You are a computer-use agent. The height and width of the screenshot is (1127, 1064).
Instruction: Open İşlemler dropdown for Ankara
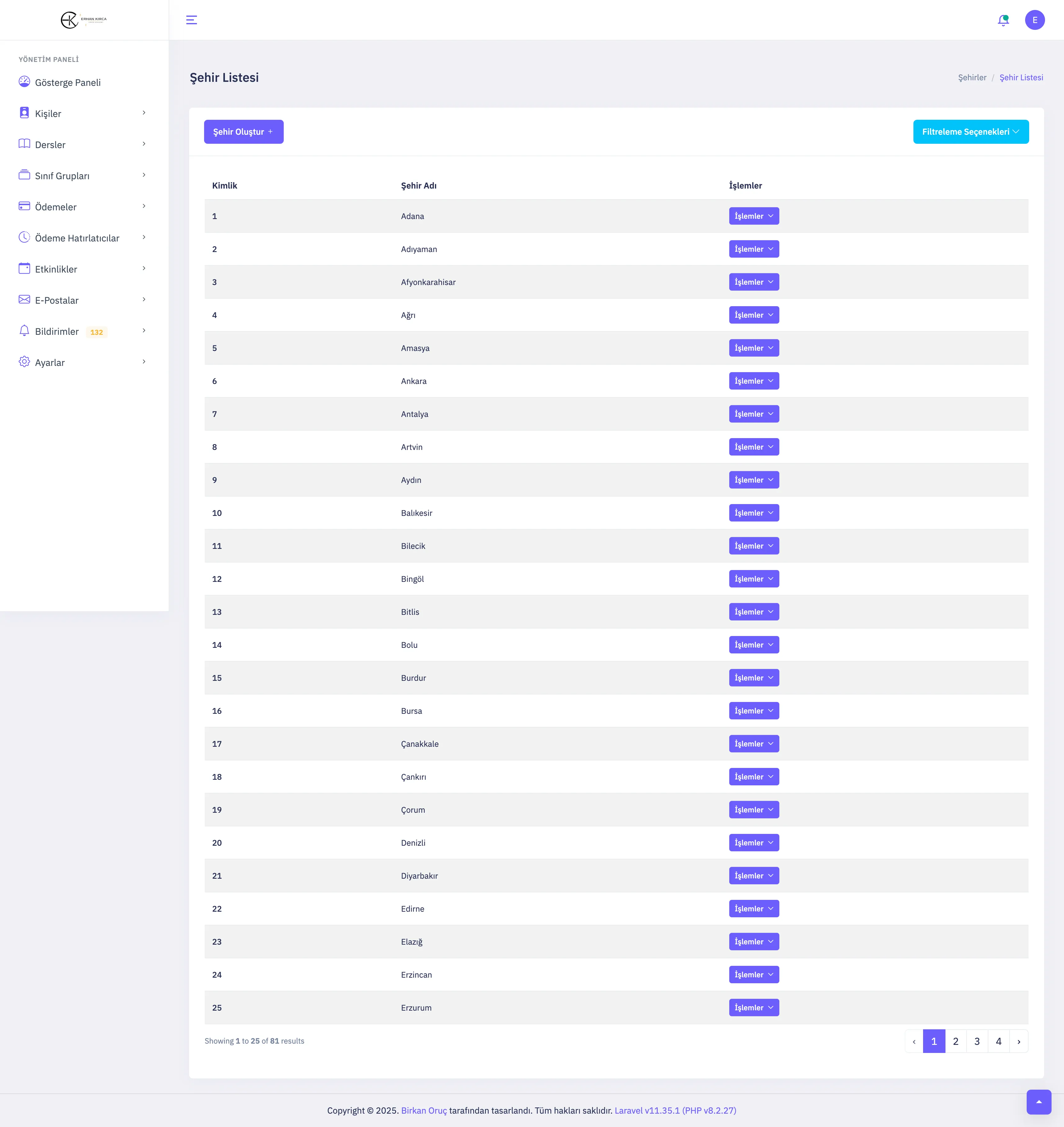coord(753,381)
